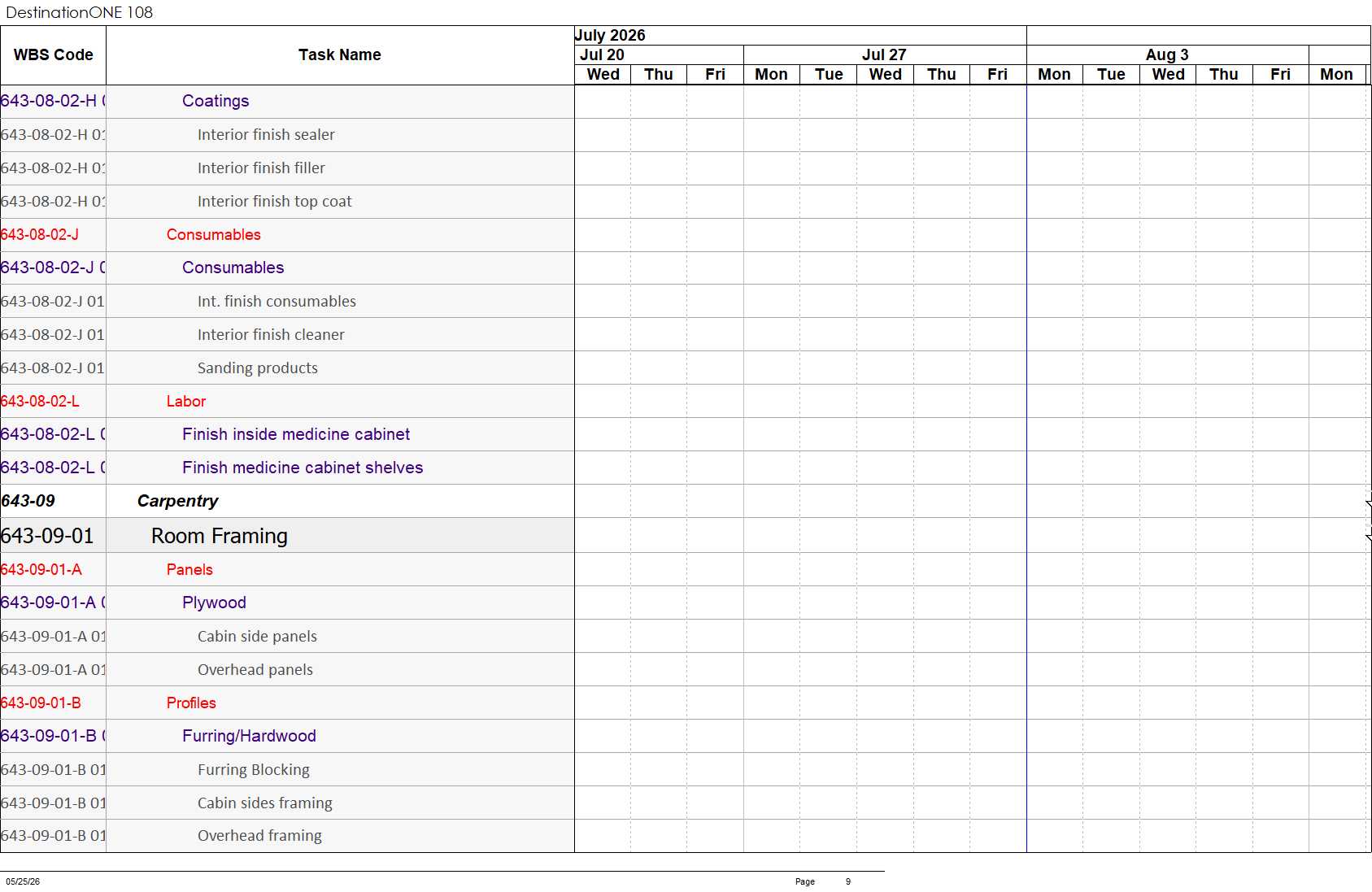Click the 'WBS Code' column header

click(x=54, y=55)
